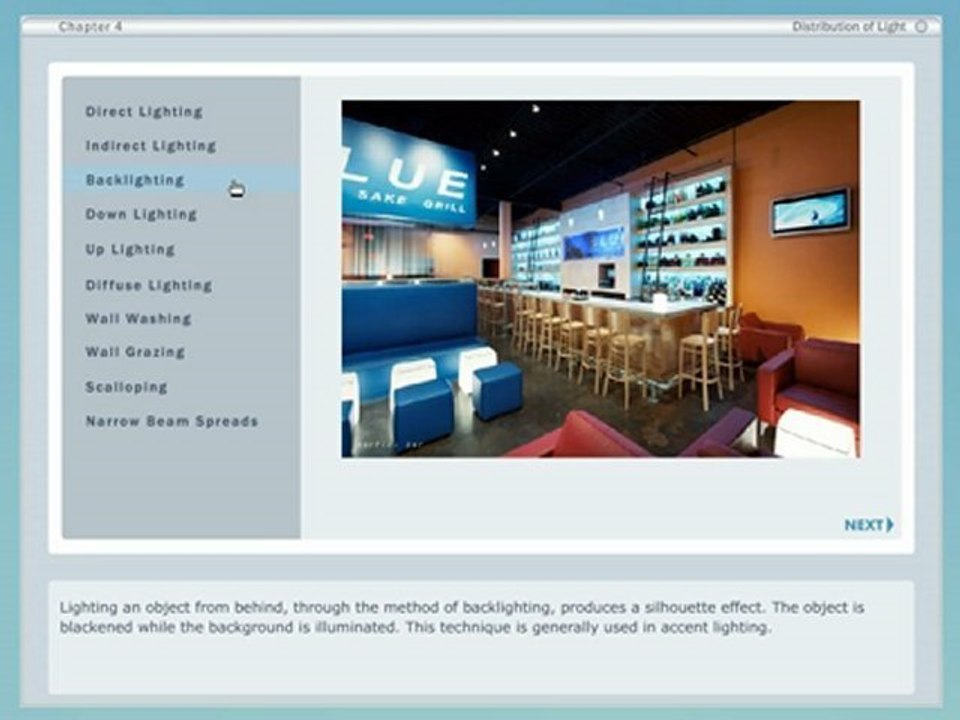This screenshot has width=960, height=720.
Task: Click the backlighting description paragraph
Action: pyautogui.click(x=462, y=617)
